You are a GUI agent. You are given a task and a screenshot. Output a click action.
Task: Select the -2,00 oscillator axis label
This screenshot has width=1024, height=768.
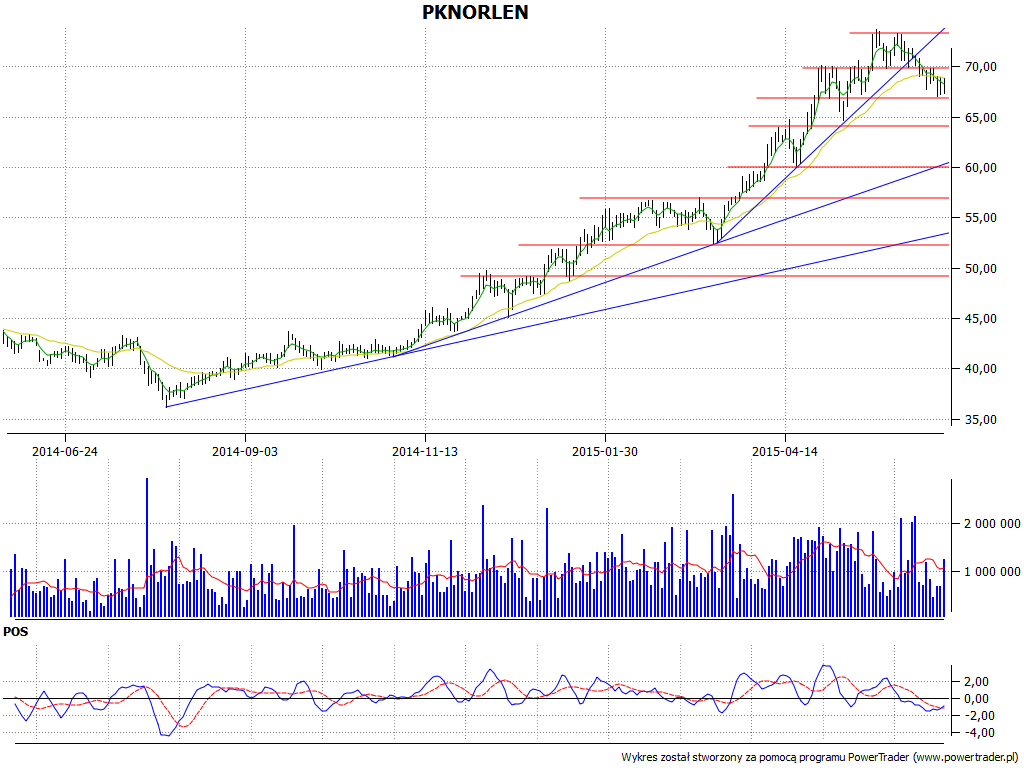pyautogui.click(x=978, y=716)
